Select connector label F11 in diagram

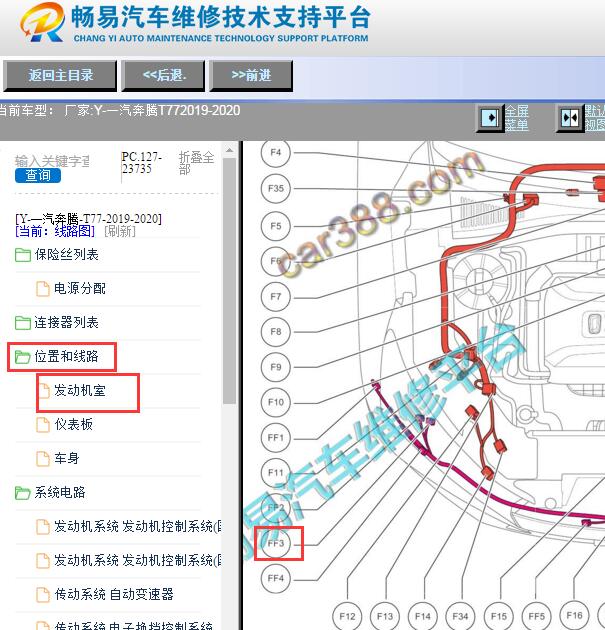point(276,472)
